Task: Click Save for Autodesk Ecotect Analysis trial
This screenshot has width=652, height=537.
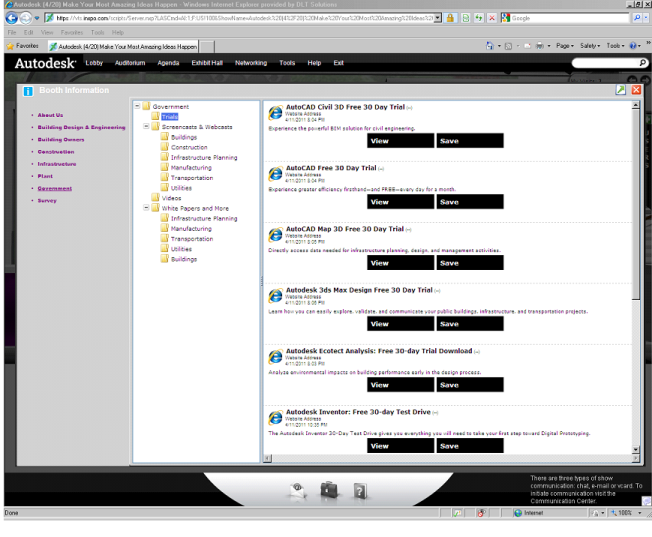Action: 470,384
